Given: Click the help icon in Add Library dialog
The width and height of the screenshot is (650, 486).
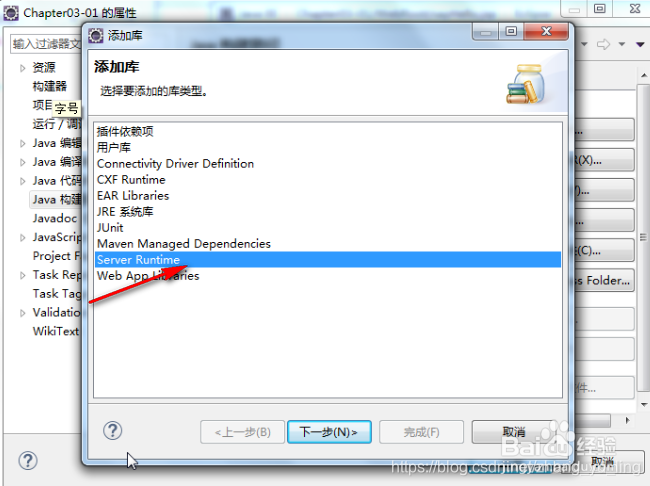Looking at the screenshot, I should (x=112, y=431).
